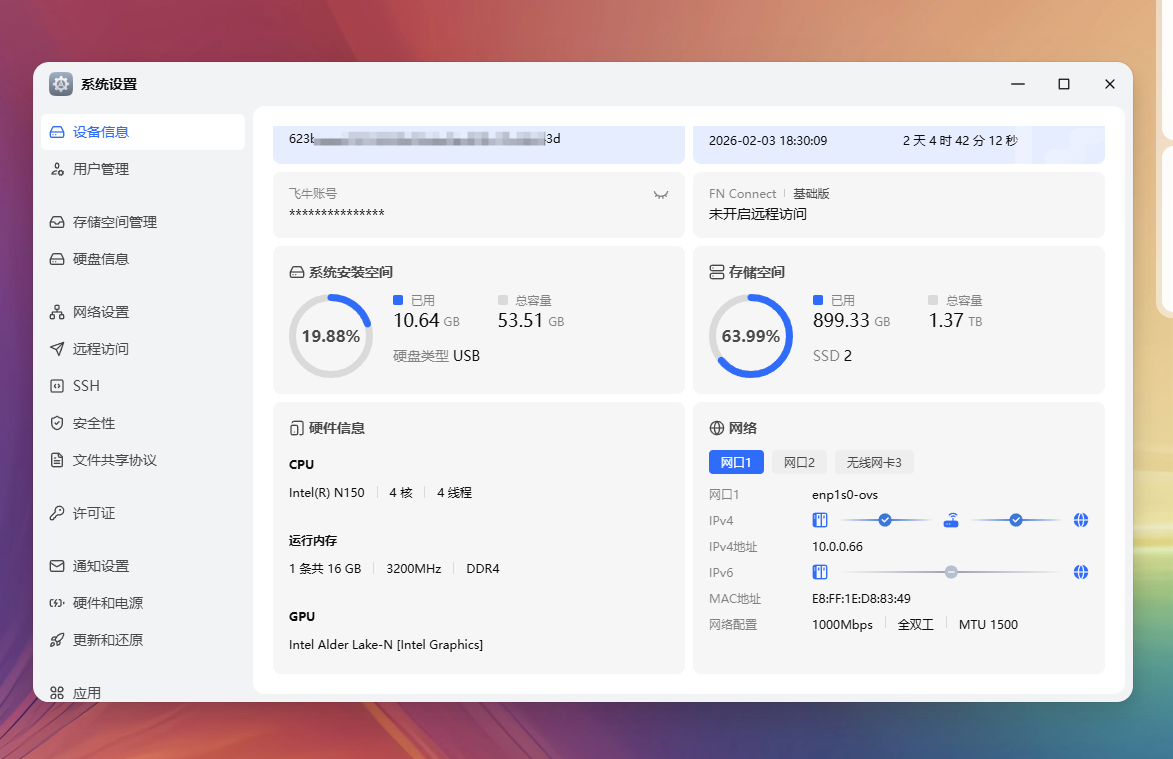1173x759 pixels.
Task: Select the 网口1 network tab
Action: [736, 462]
